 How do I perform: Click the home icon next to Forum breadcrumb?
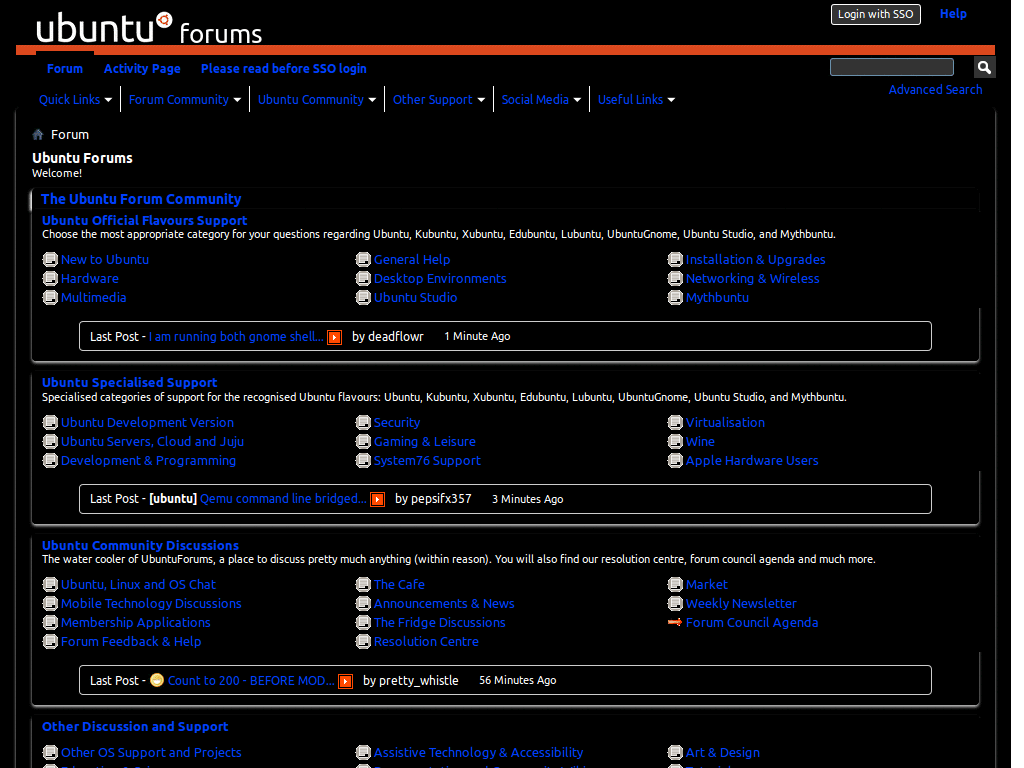click(x=40, y=134)
